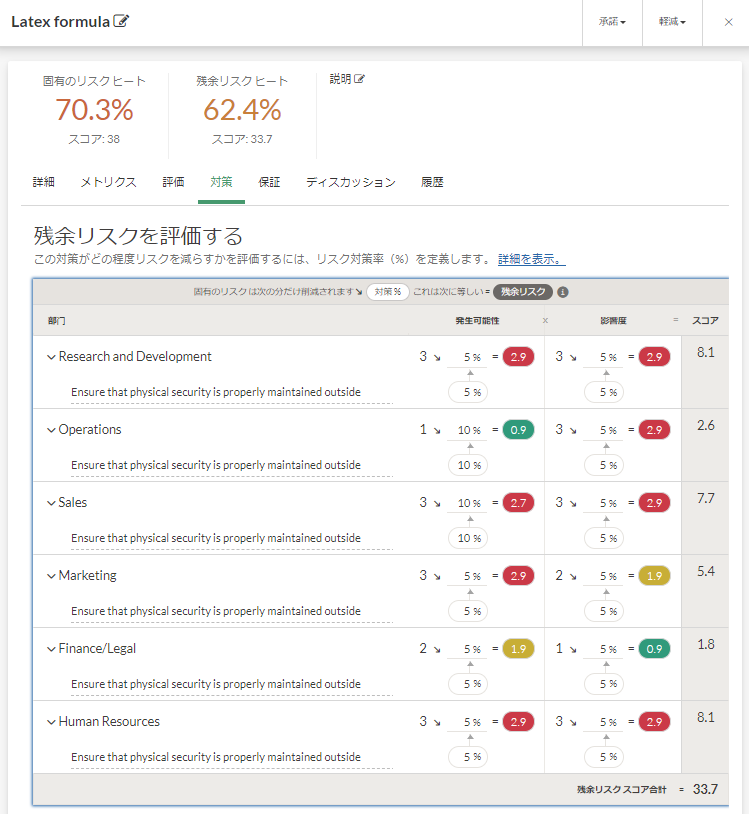Open the 履歴 tab

[x=432, y=182]
